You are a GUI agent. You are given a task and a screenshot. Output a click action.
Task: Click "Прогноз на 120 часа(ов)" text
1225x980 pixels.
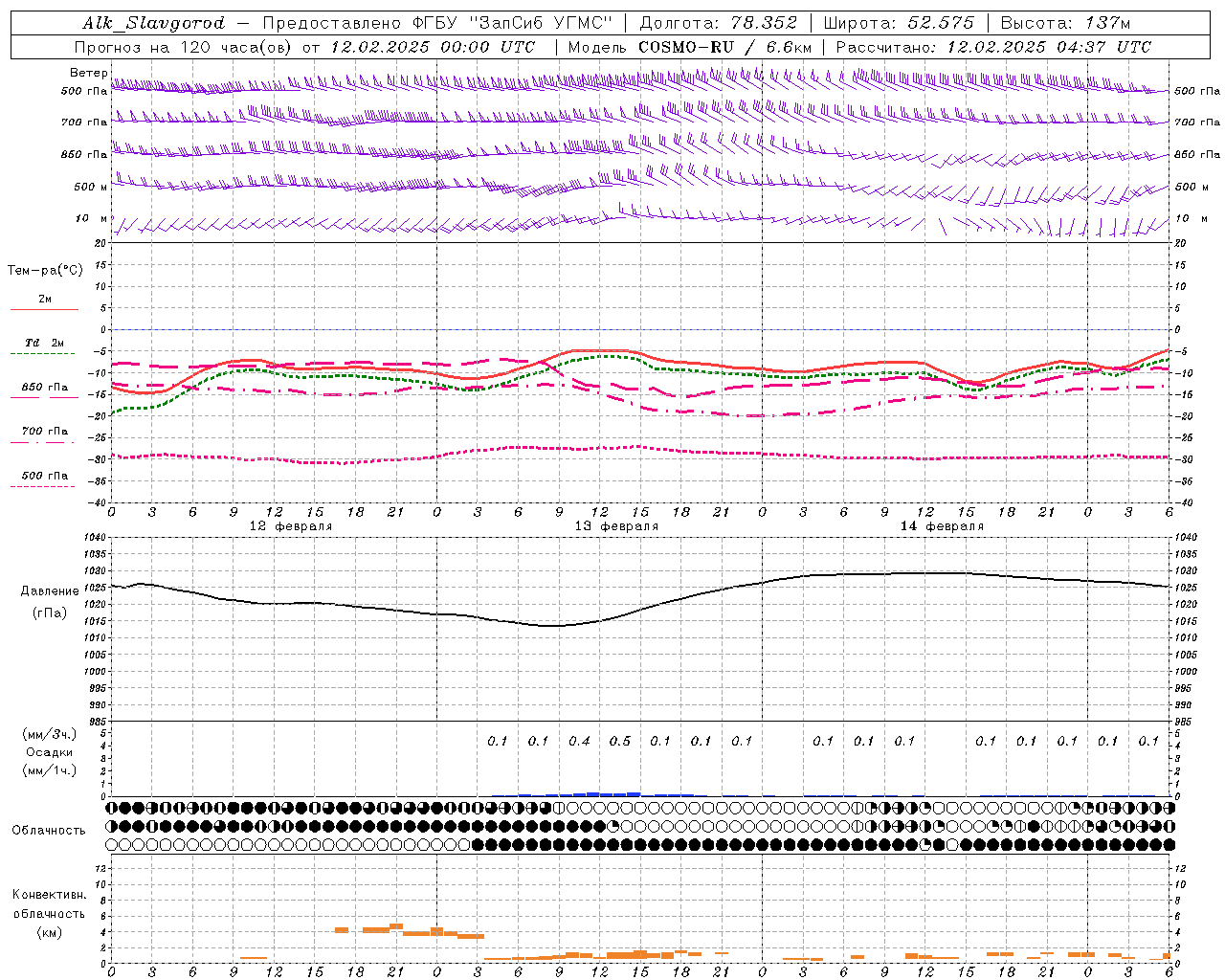point(184,47)
